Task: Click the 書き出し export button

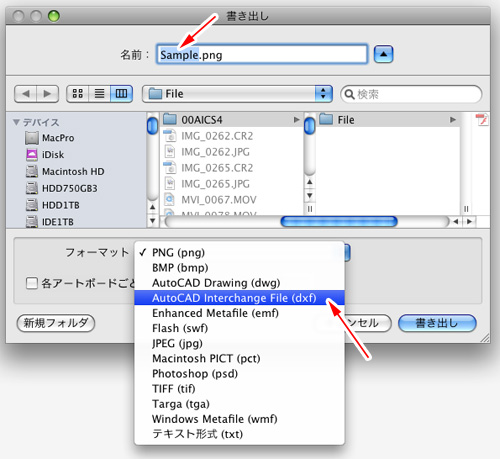Action: coord(437,323)
